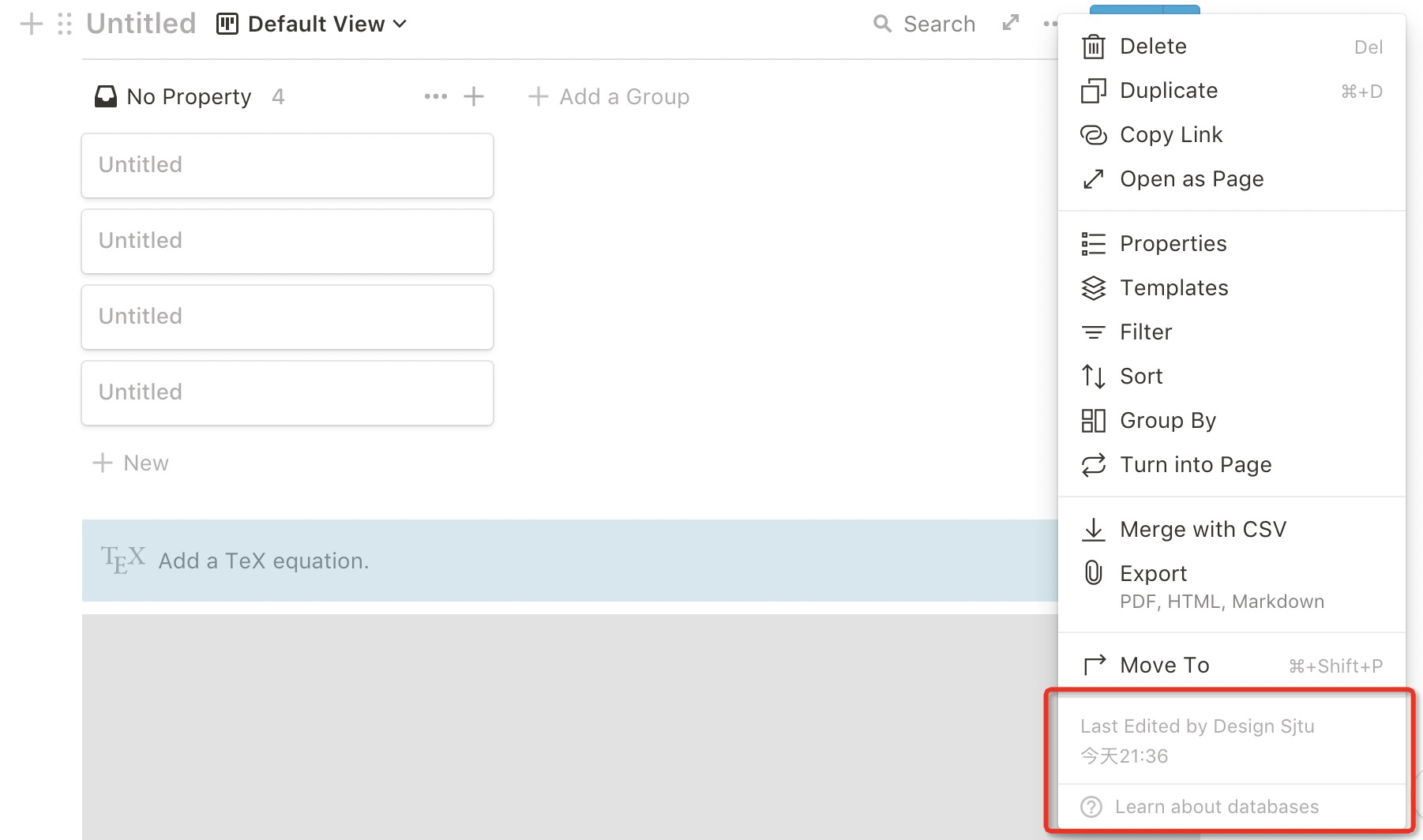Click the Copy Link chain icon

[1094, 135]
